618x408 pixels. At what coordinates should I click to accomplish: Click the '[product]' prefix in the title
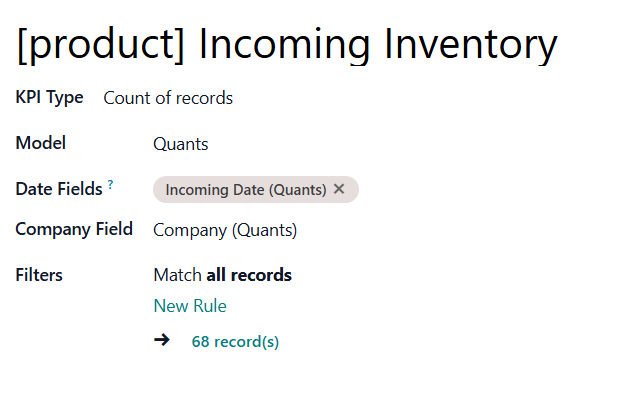[x=100, y=44]
